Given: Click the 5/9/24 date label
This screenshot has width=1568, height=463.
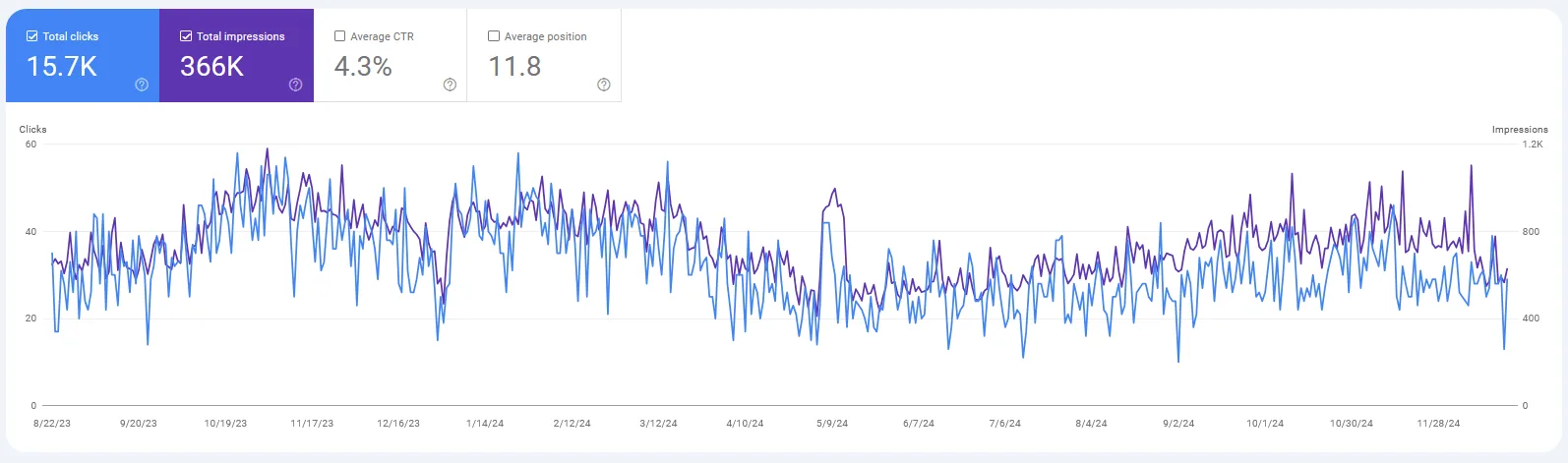Looking at the screenshot, I should click(x=832, y=424).
